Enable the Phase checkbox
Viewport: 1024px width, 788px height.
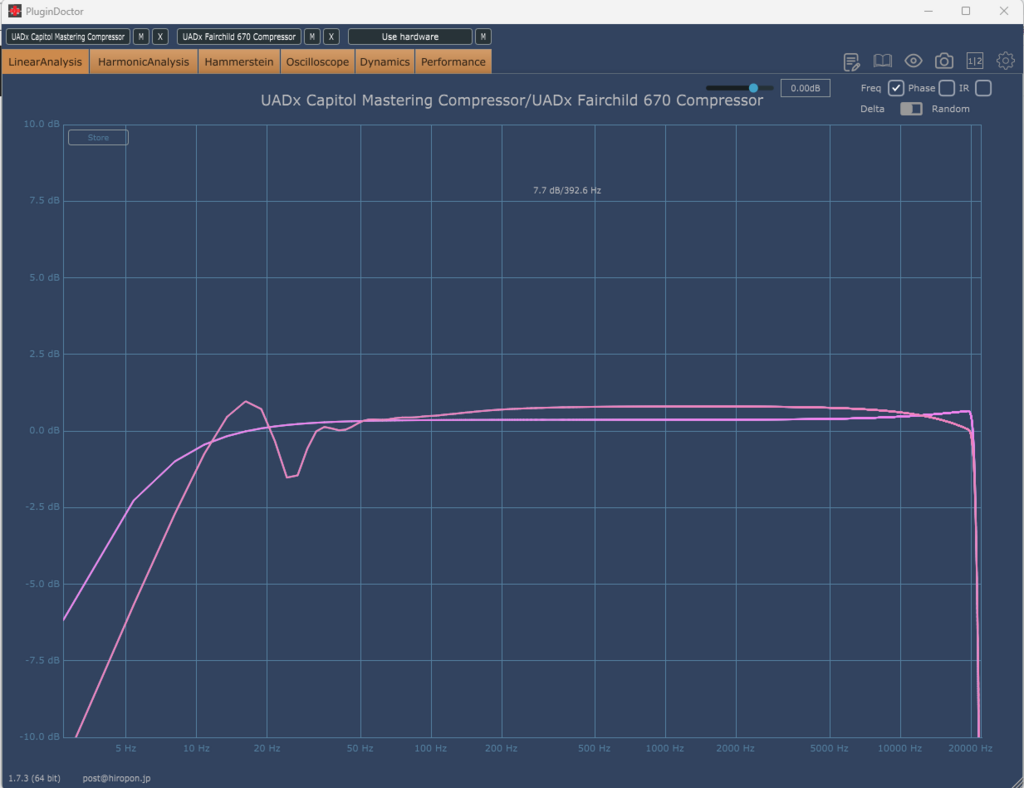pyautogui.click(x=947, y=88)
